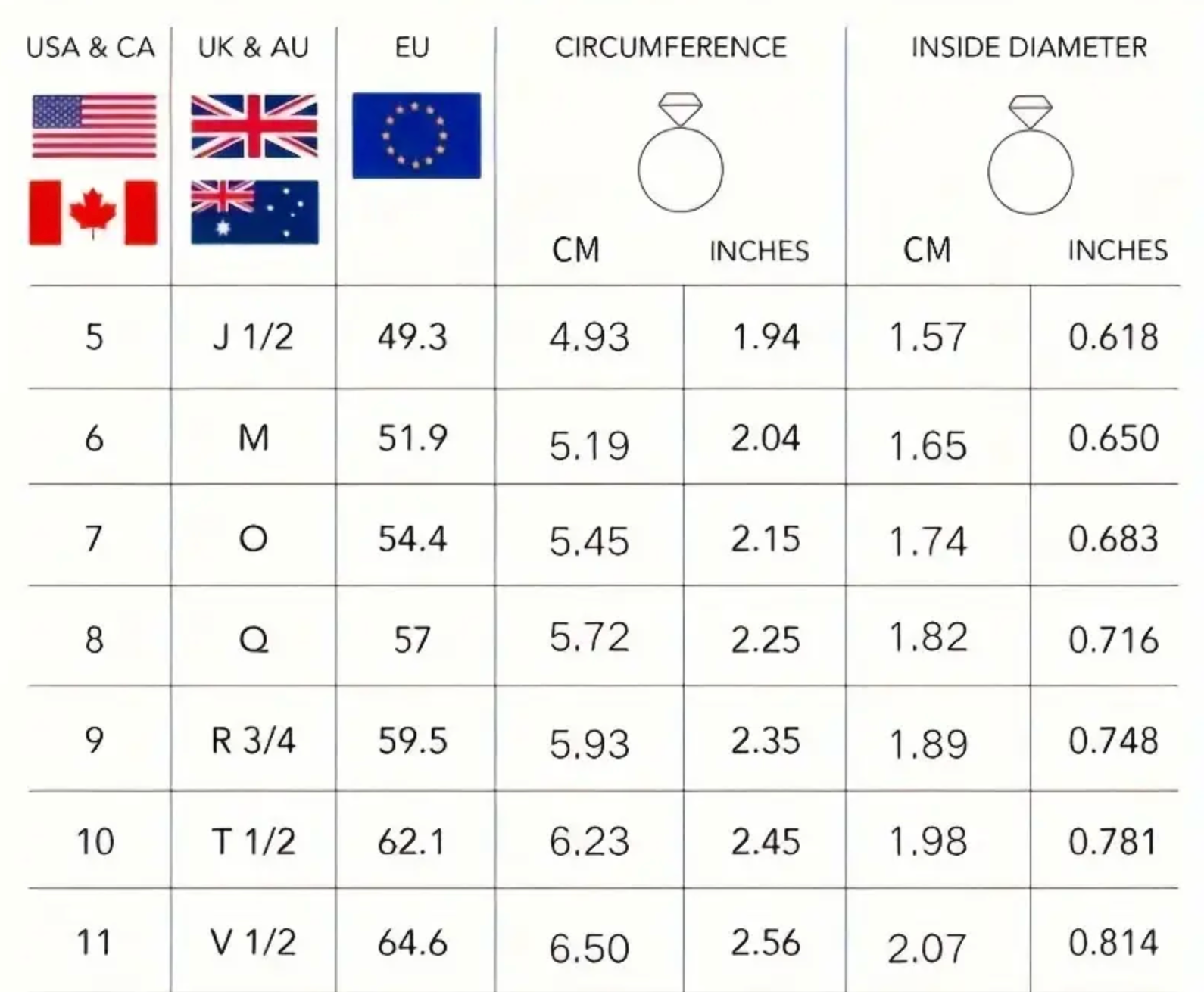Select the CIRCUMFERENCE heading text
Image resolution: width=1204 pixels, height=992 pixels.
671,47
